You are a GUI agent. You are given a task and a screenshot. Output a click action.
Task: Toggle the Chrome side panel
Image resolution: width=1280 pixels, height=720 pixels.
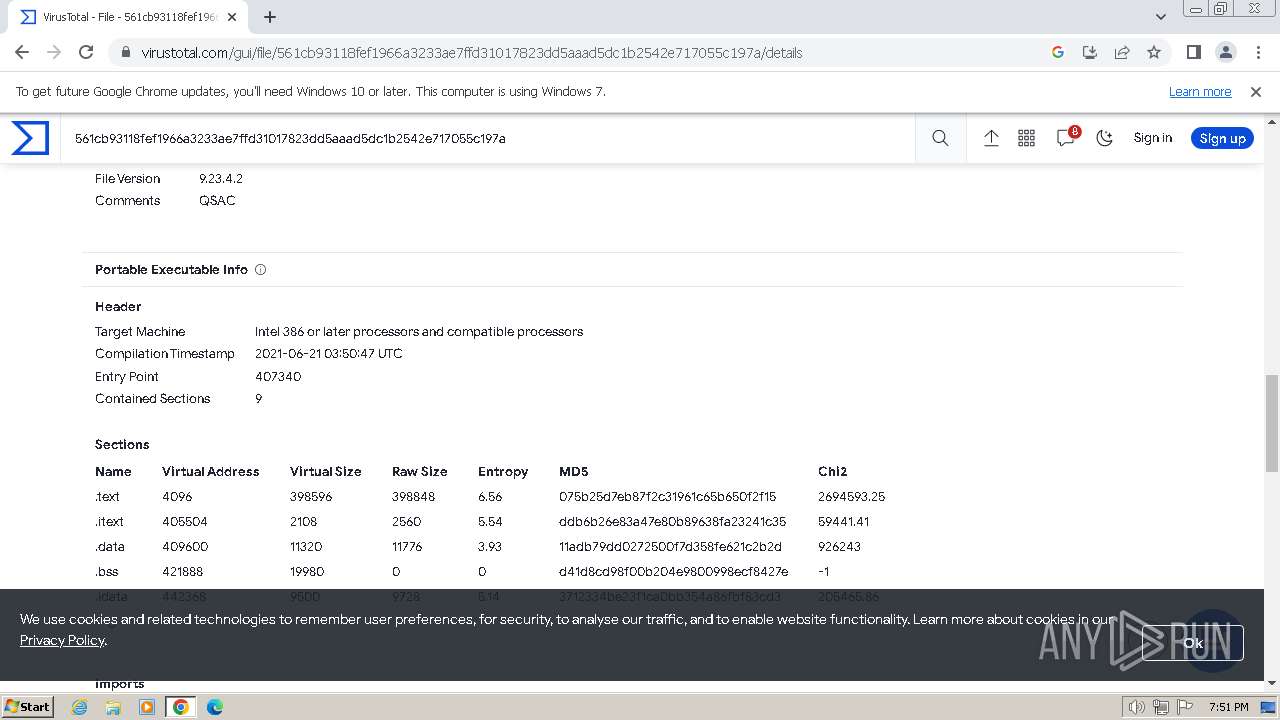1193,52
